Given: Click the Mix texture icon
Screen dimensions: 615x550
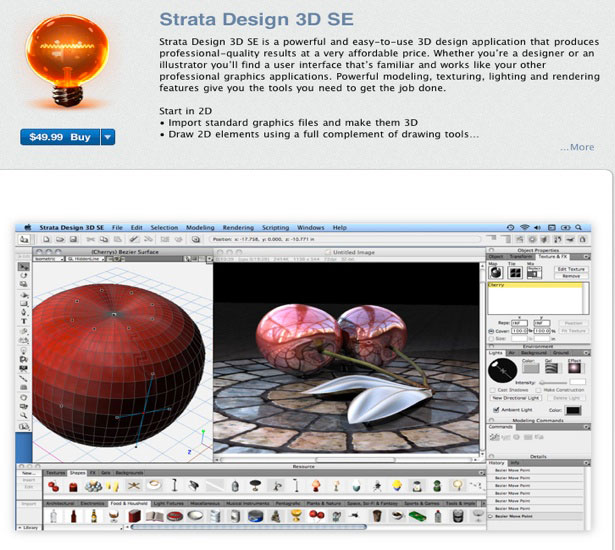Looking at the screenshot, I should pyautogui.click(x=534, y=272).
